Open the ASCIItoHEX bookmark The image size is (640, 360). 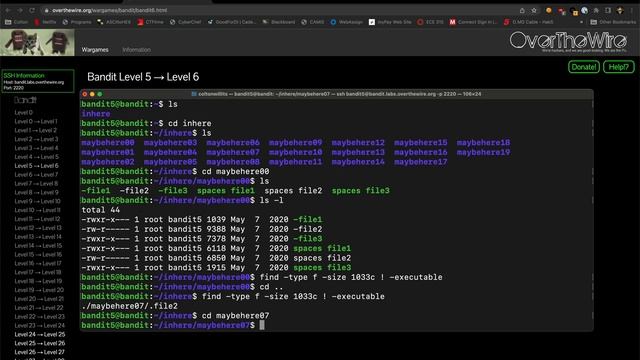(114, 22)
